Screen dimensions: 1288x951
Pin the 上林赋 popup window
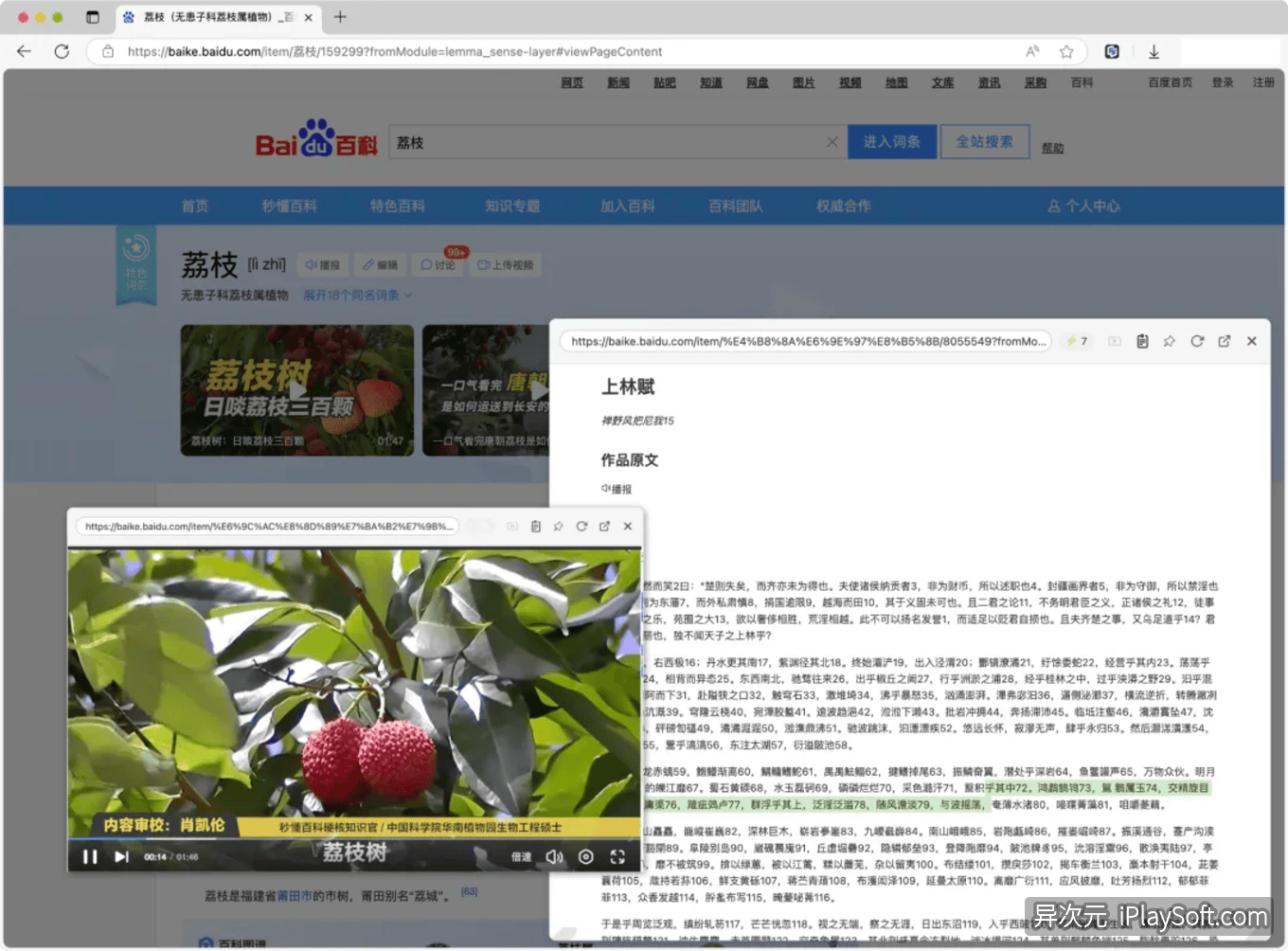1169,341
